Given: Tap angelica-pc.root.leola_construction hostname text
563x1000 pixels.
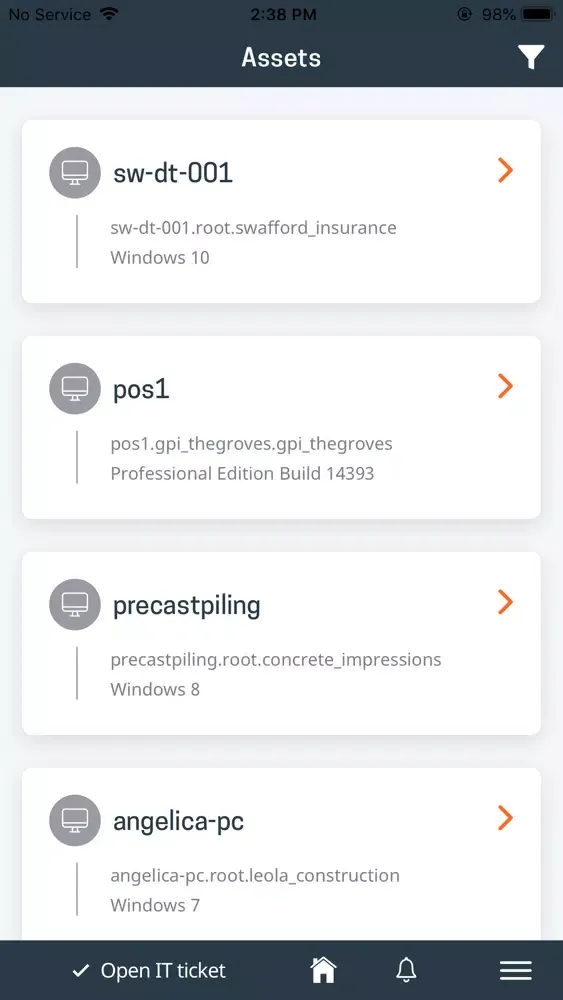Looking at the screenshot, I should pos(255,876).
